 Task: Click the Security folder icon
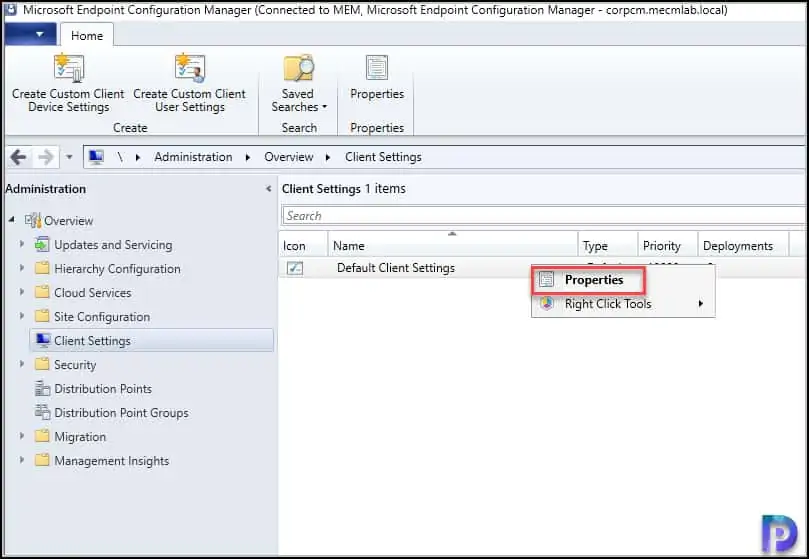(42, 364)
